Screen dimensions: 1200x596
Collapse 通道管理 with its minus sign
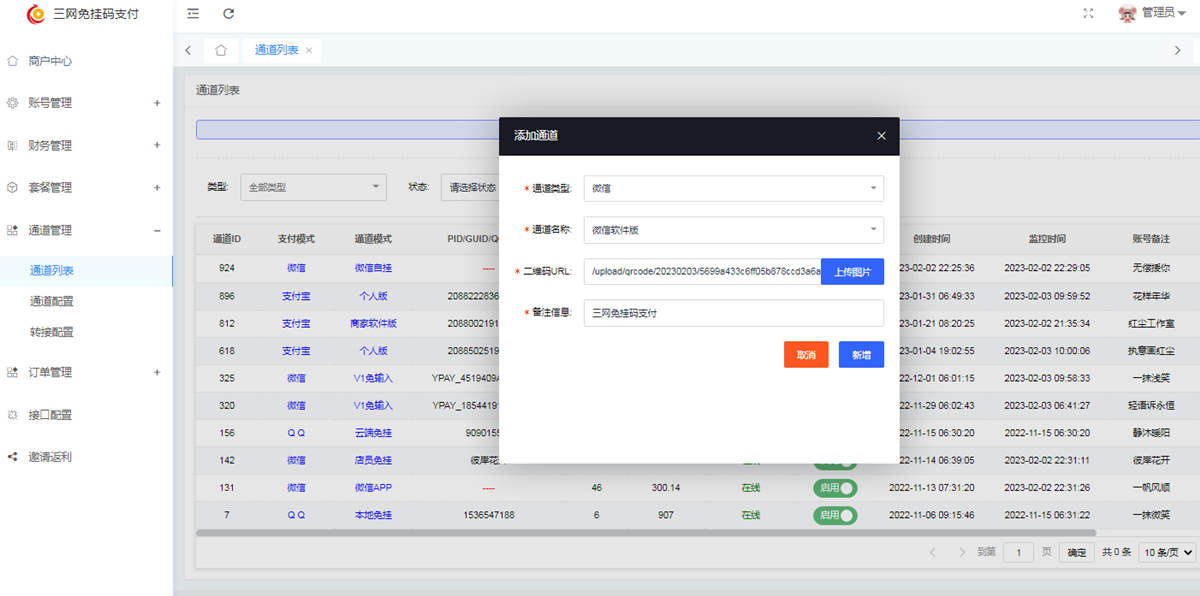coord(157,230)
